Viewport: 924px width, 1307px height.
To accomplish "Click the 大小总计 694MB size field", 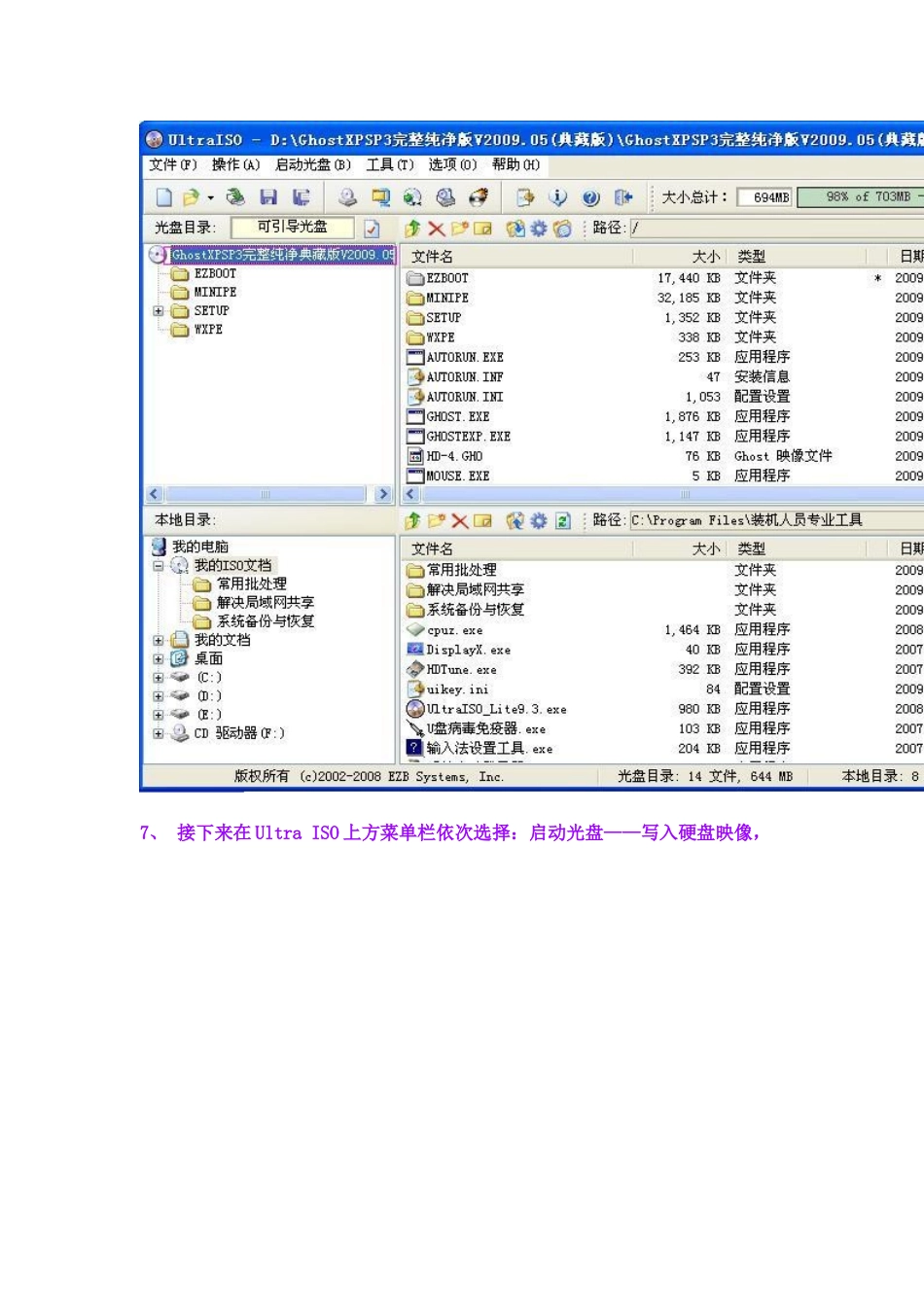I will coord(764,197).
